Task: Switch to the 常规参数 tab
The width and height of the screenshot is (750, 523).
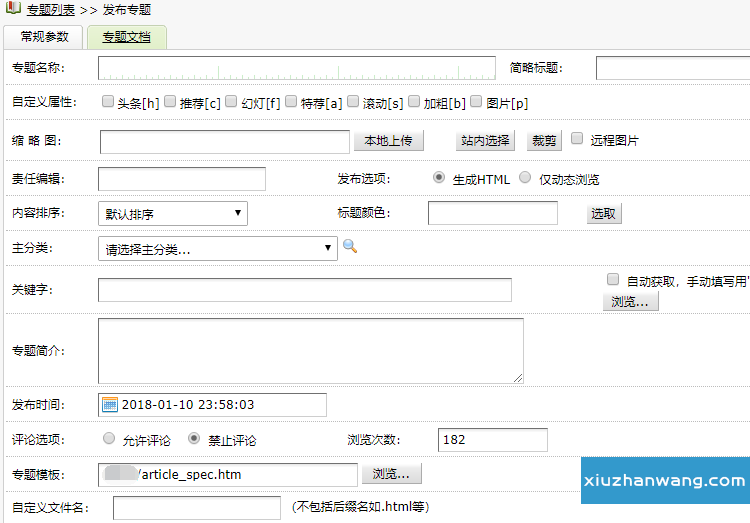Action: [44, 37]
